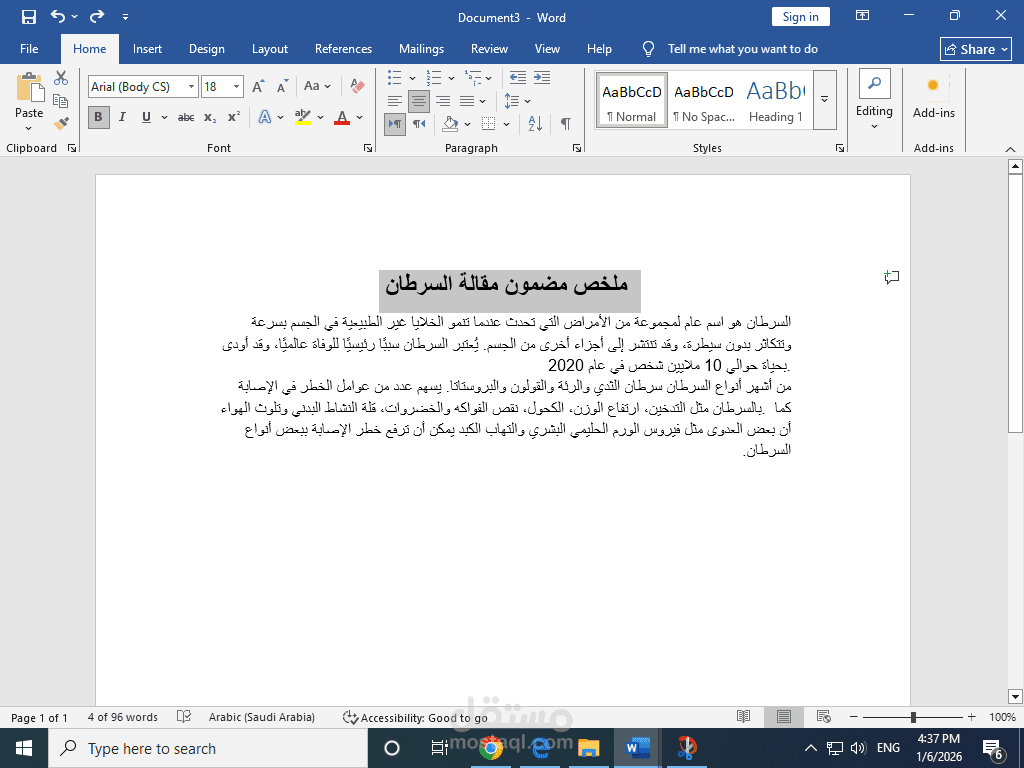Click the Sort icon in Paragraph group

pyautogui.click(x=537, y=122)
